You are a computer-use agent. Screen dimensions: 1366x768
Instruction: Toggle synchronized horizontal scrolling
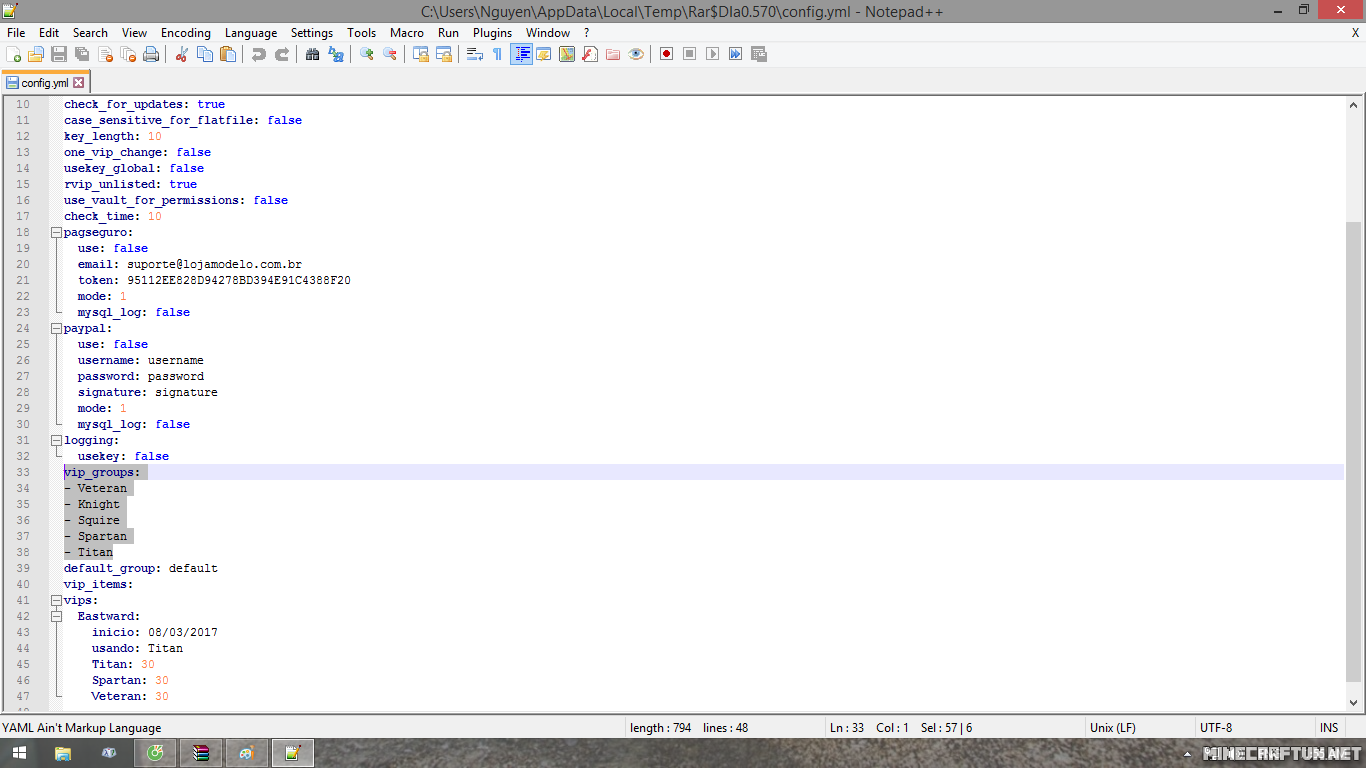[444, 54]
